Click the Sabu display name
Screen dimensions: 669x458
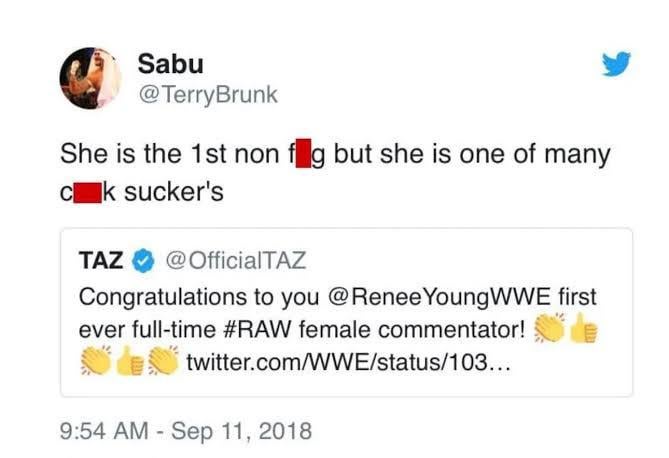point(171,65)
